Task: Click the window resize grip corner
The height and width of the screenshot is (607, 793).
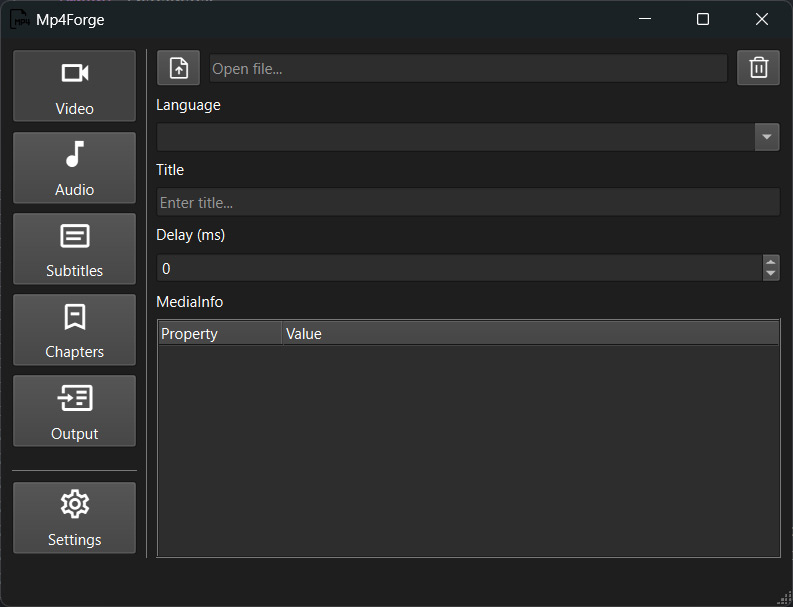Action: 786,599
